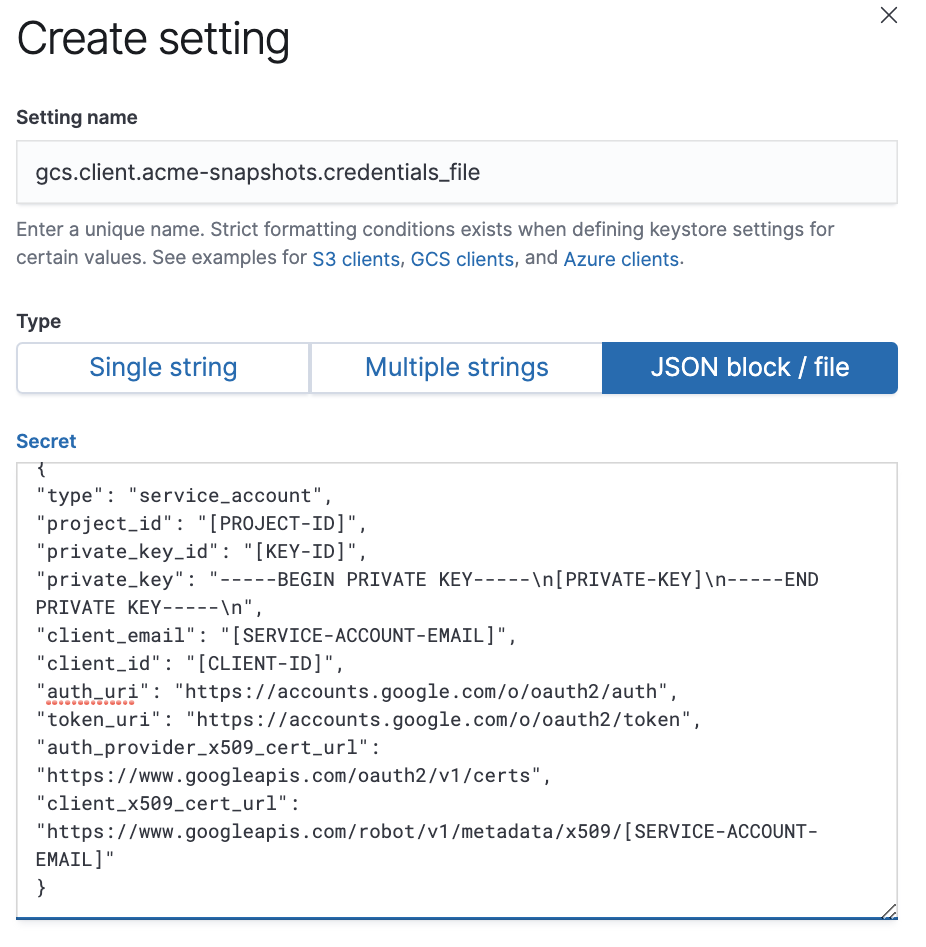This screenshot has width=926, height=947.
Task: Select the JSON block / file type
Action: (749, 367)
